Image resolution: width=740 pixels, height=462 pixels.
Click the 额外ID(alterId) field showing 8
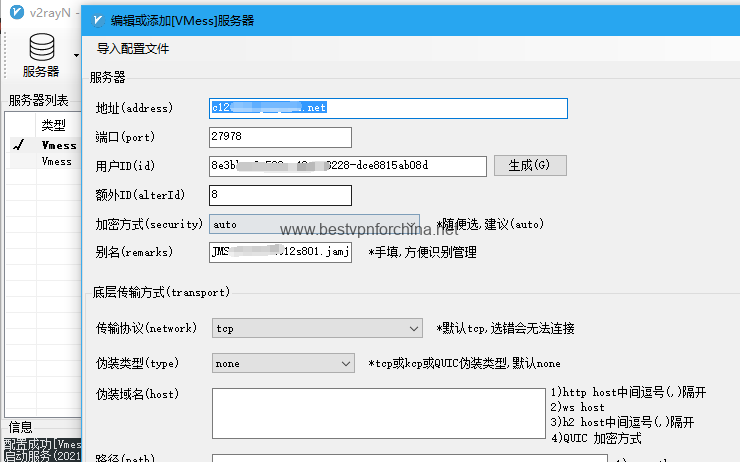click(x=280, y=195)
